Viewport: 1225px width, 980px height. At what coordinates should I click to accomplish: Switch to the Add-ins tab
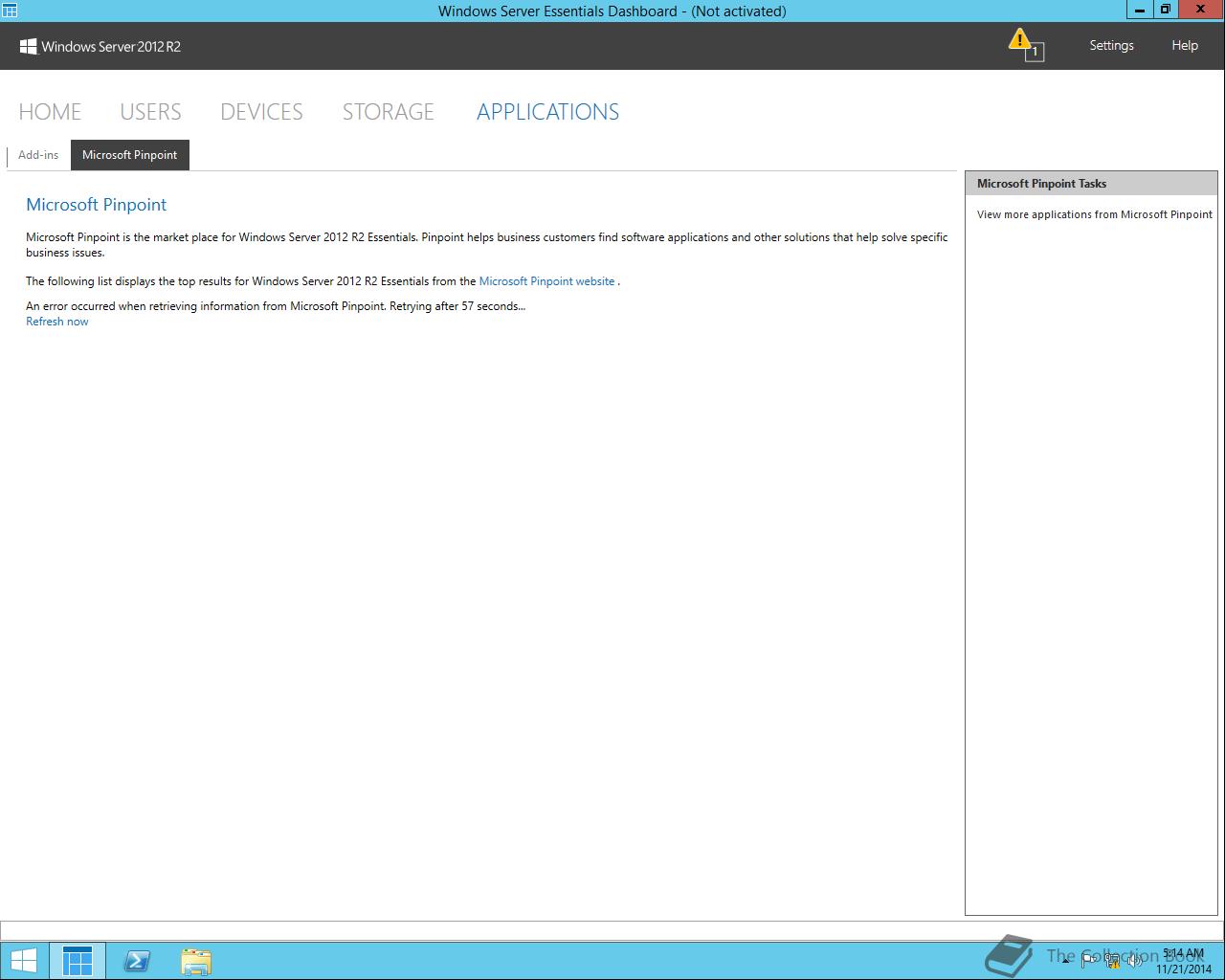[38, 155]
